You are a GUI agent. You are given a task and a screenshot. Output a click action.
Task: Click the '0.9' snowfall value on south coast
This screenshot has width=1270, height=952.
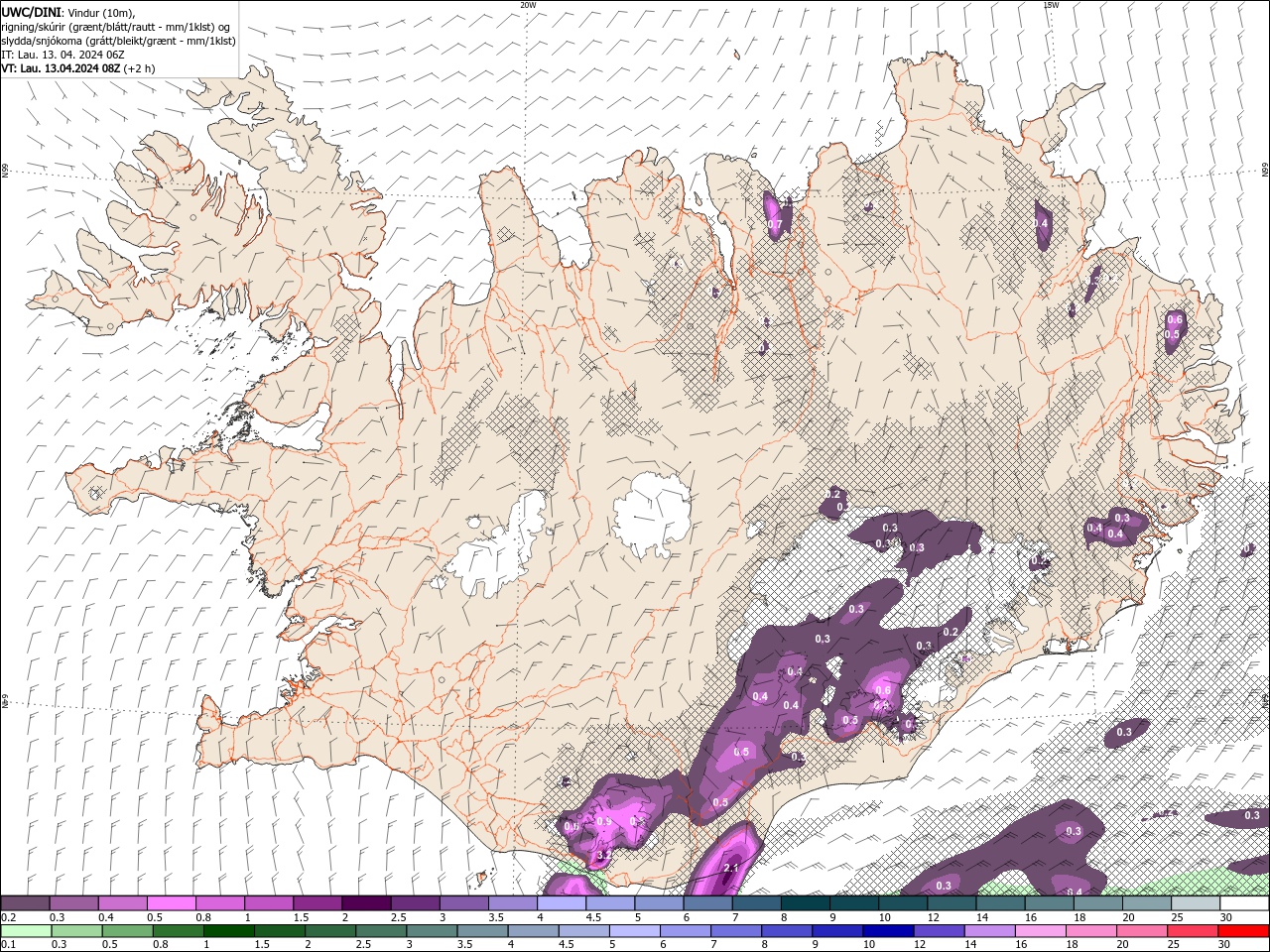[604, 822]
